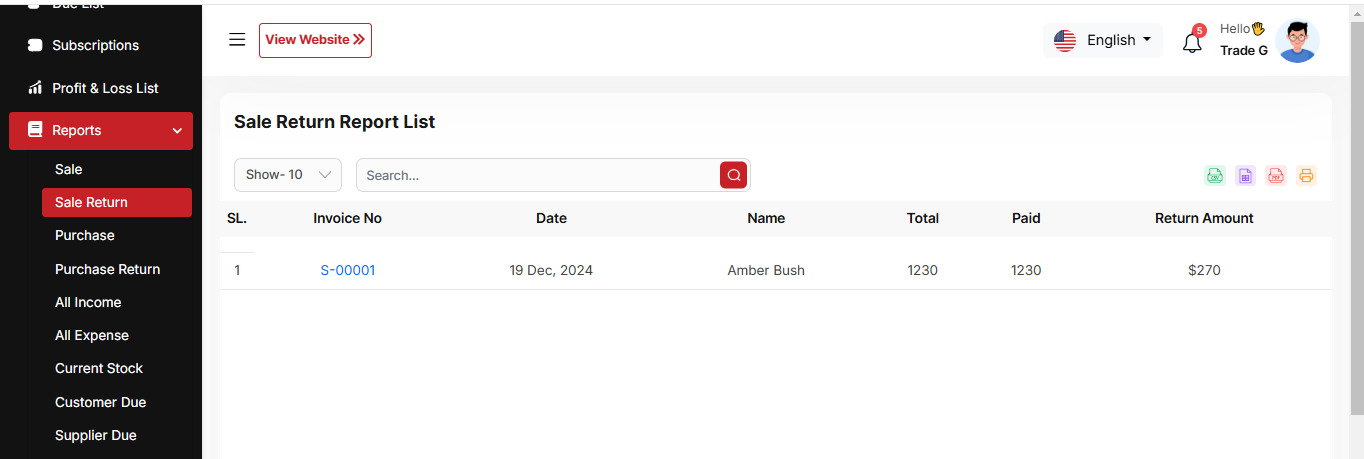Open the Customer Due report

point(100,402)
